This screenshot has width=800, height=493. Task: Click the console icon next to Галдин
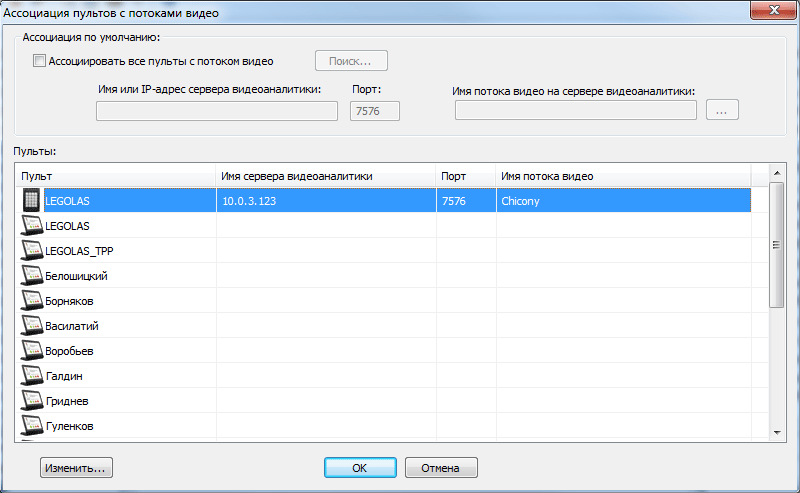(x=32, y=376)
